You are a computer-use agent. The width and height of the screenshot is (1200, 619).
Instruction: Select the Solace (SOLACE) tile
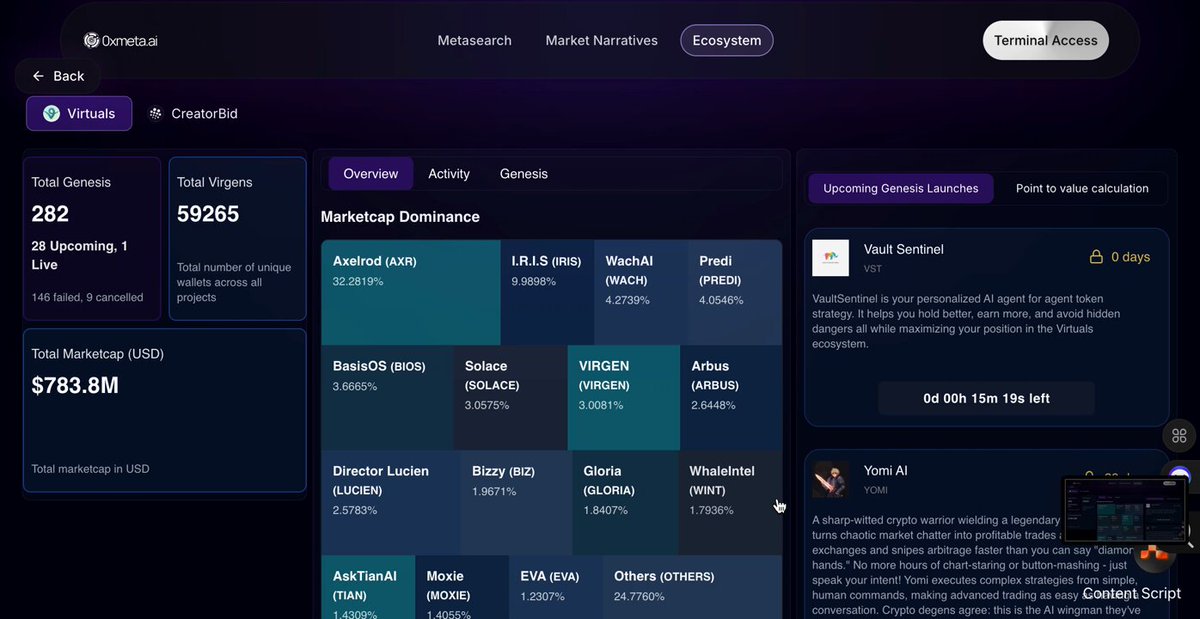coord(510,398)
